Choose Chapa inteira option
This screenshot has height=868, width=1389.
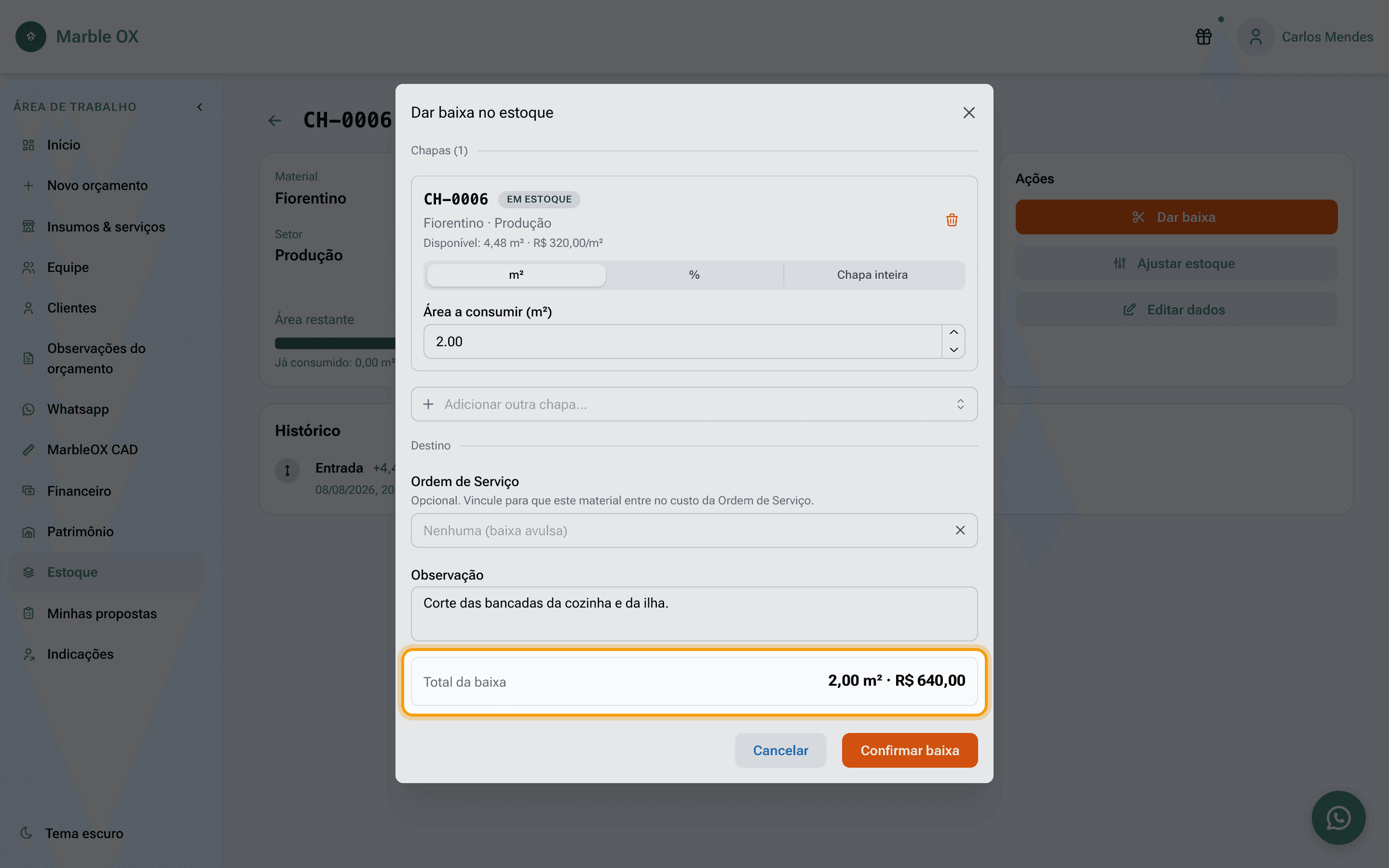click(872, 275)
